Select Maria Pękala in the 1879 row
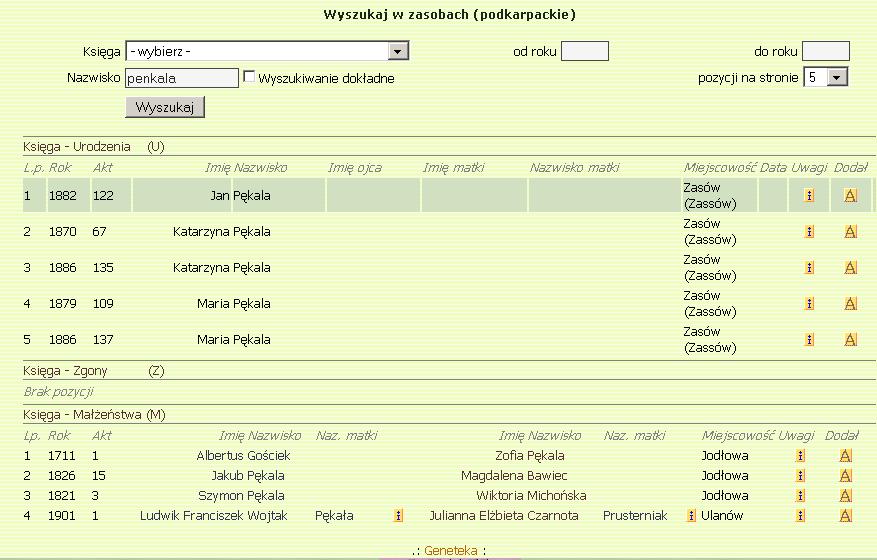 point(234,303)
